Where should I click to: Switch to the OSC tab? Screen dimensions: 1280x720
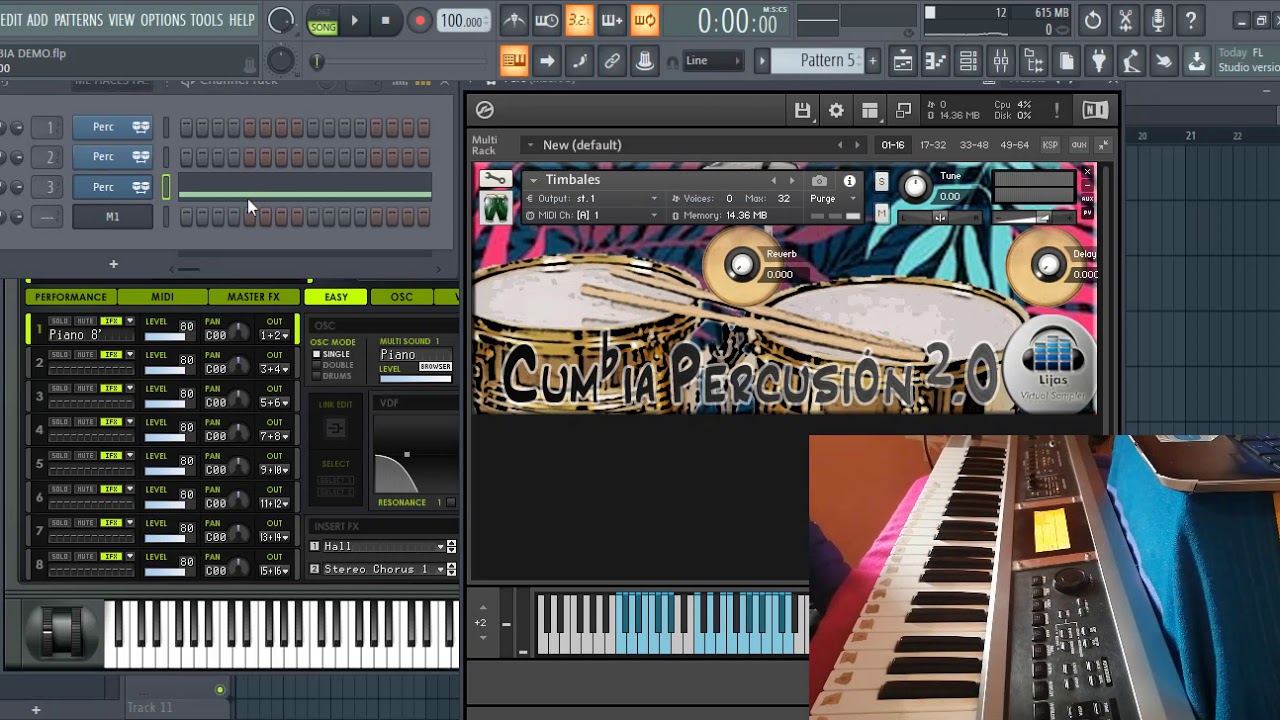pos(401,297)
